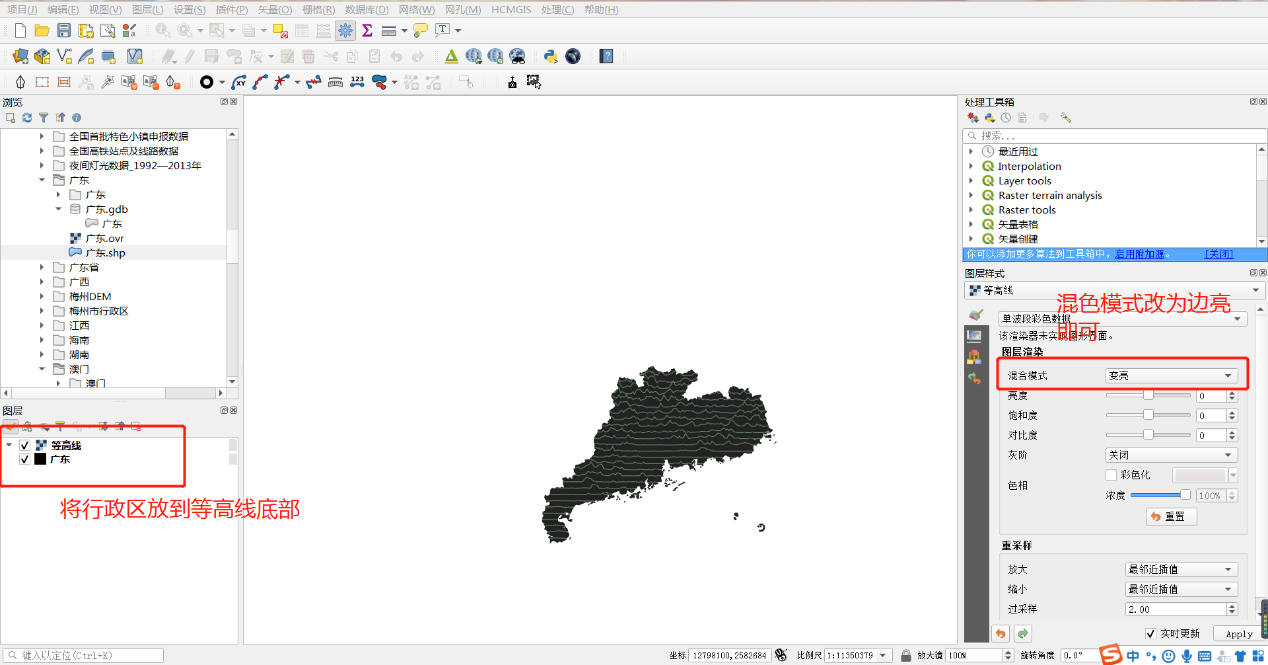Viewport: 1268px width, 665px height.
Task: Click the 饱和度 saturation slider handle
Action: tap(1148, 415)
